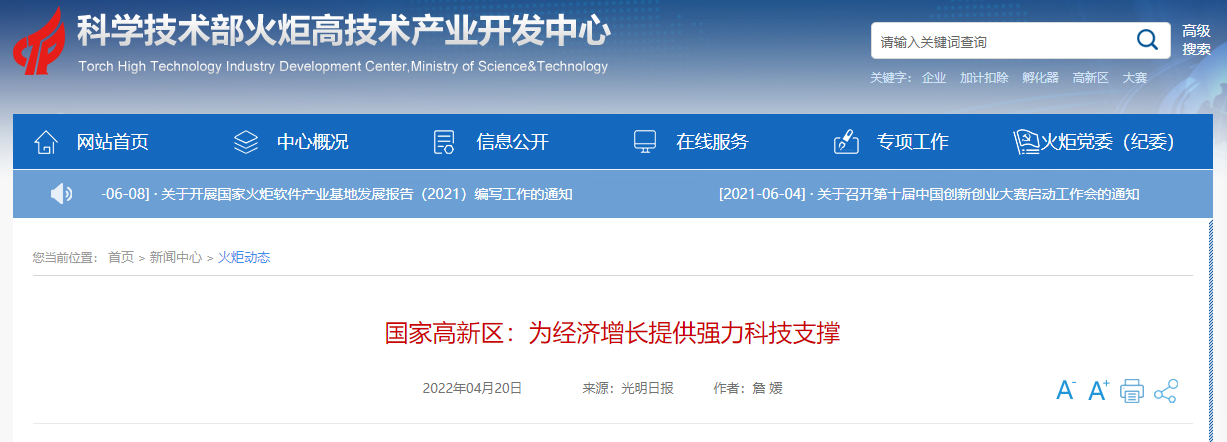The width and height of the screenshot is (1227, 442).
Task: Decrease font size with A- icon
Action: (x=1066, y=391)
